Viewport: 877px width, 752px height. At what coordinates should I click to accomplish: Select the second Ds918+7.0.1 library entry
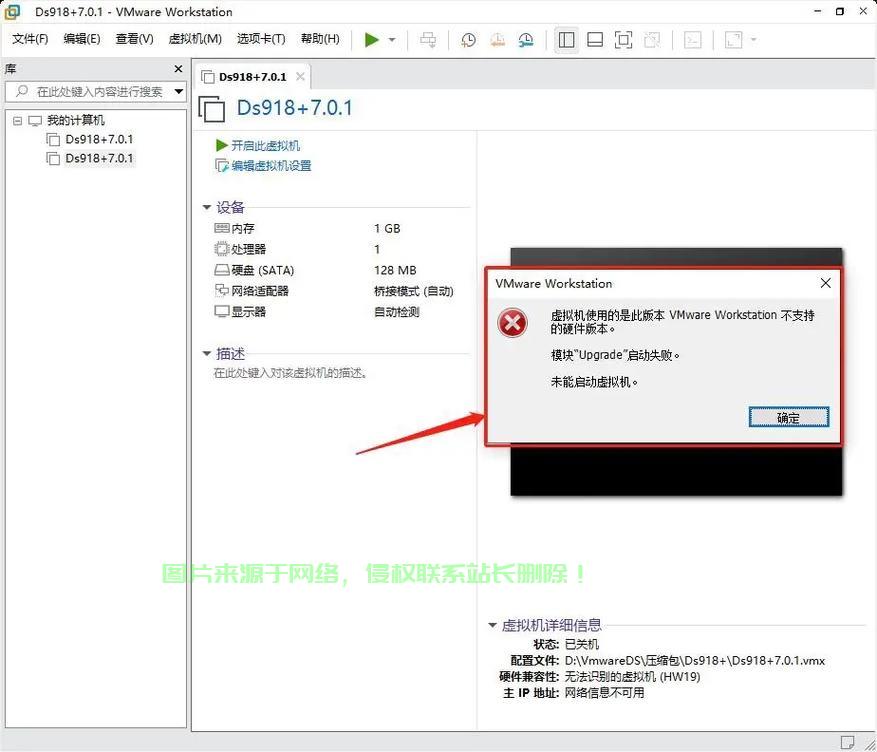[99, 158]
